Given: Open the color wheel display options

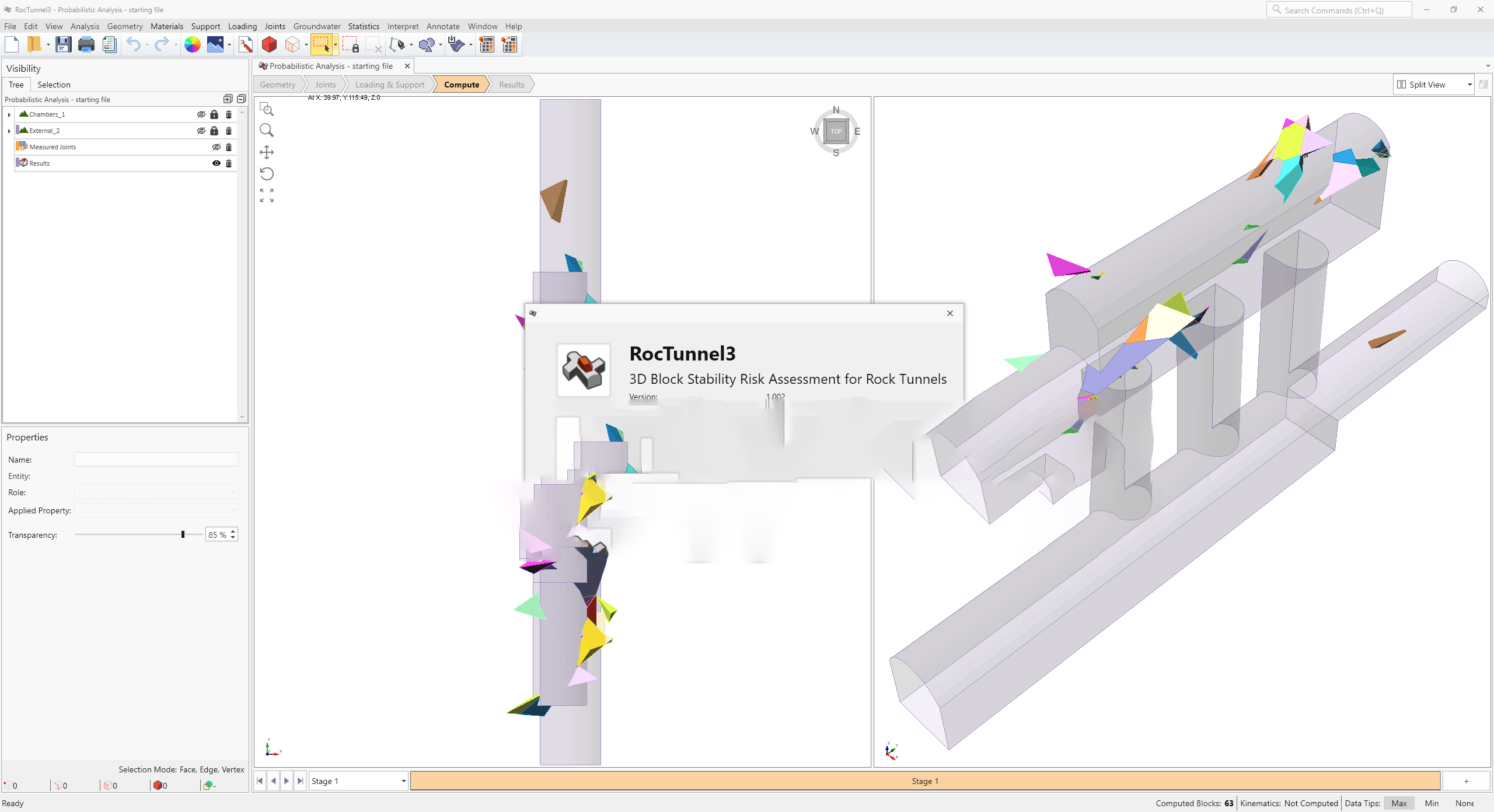Looking at the screenshot, I should (192, 45).
